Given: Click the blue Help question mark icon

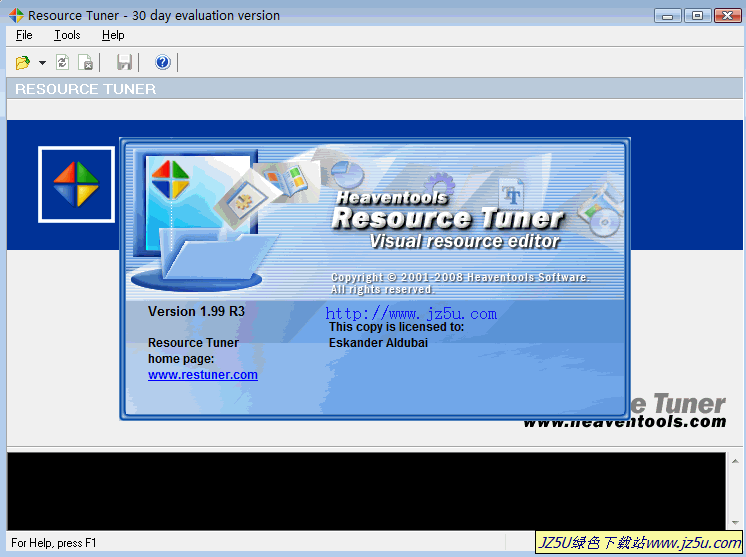Looking at the screenshot, I should point(163,62).
